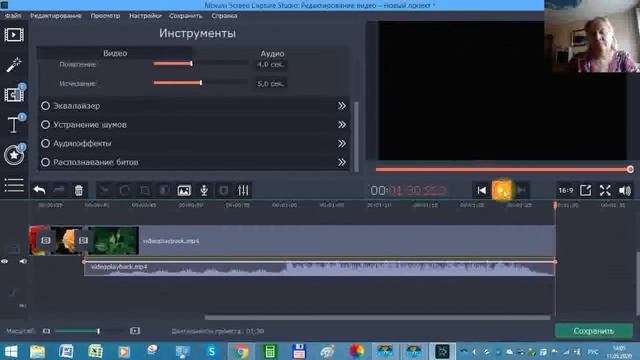Click the red playhead marker on ruler
The height and width of the screenshot is (360, 640).
click(555, 204)
